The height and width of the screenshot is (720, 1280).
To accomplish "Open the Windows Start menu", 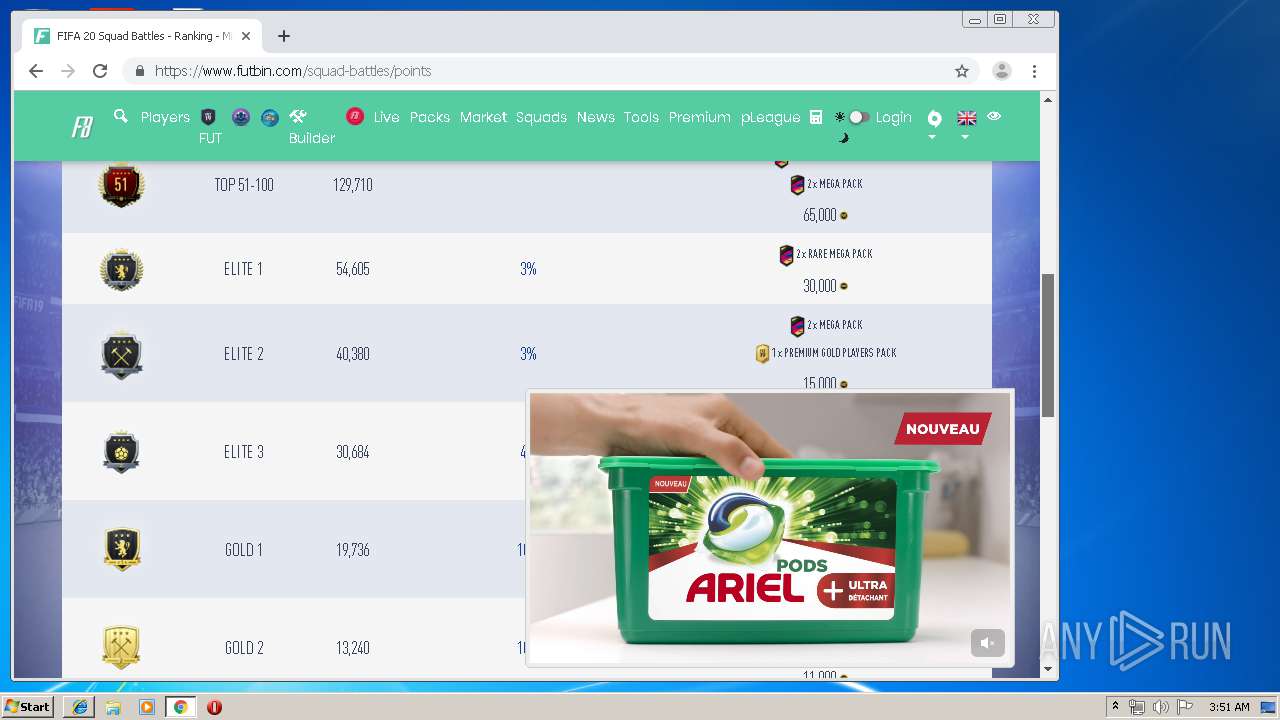I will click(x=28, y=707).
